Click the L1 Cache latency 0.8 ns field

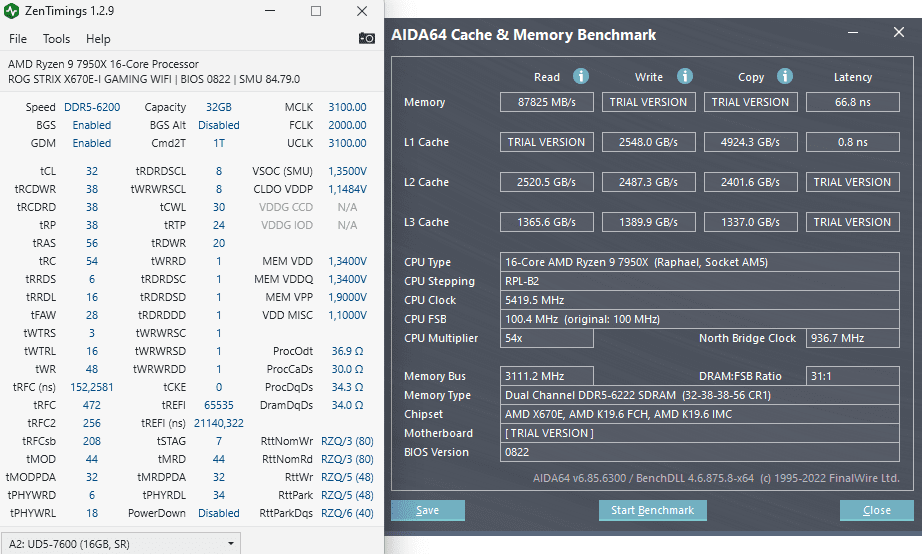[853, 142]
